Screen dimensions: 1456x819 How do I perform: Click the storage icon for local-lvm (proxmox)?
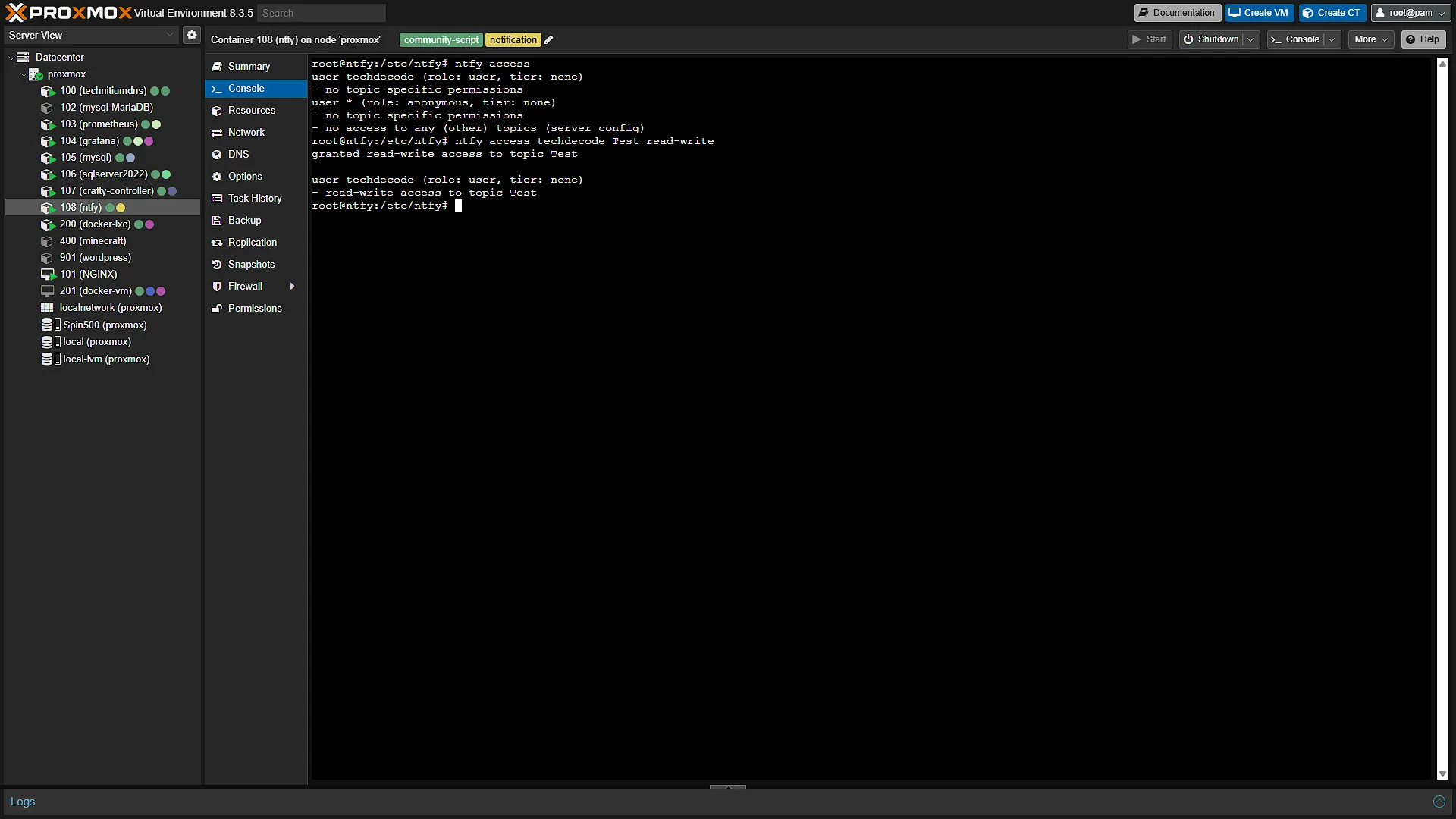click(51, 359)
